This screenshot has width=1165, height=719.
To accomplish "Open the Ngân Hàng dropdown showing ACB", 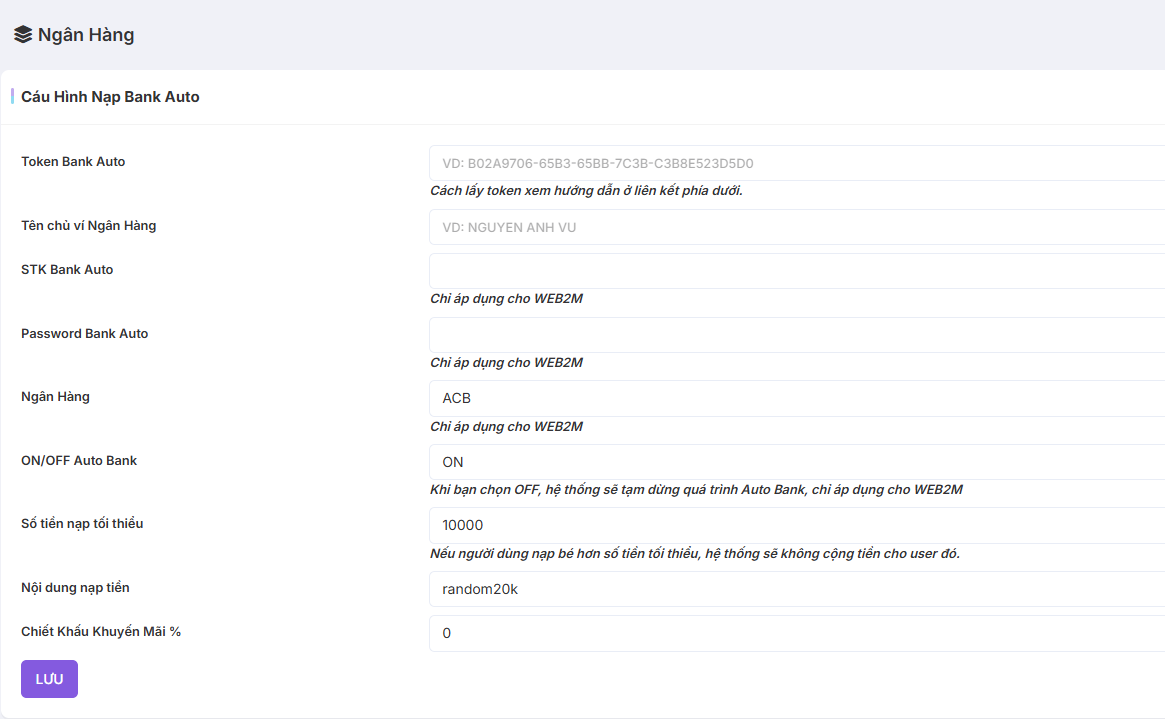I will [x=796, y=398].
